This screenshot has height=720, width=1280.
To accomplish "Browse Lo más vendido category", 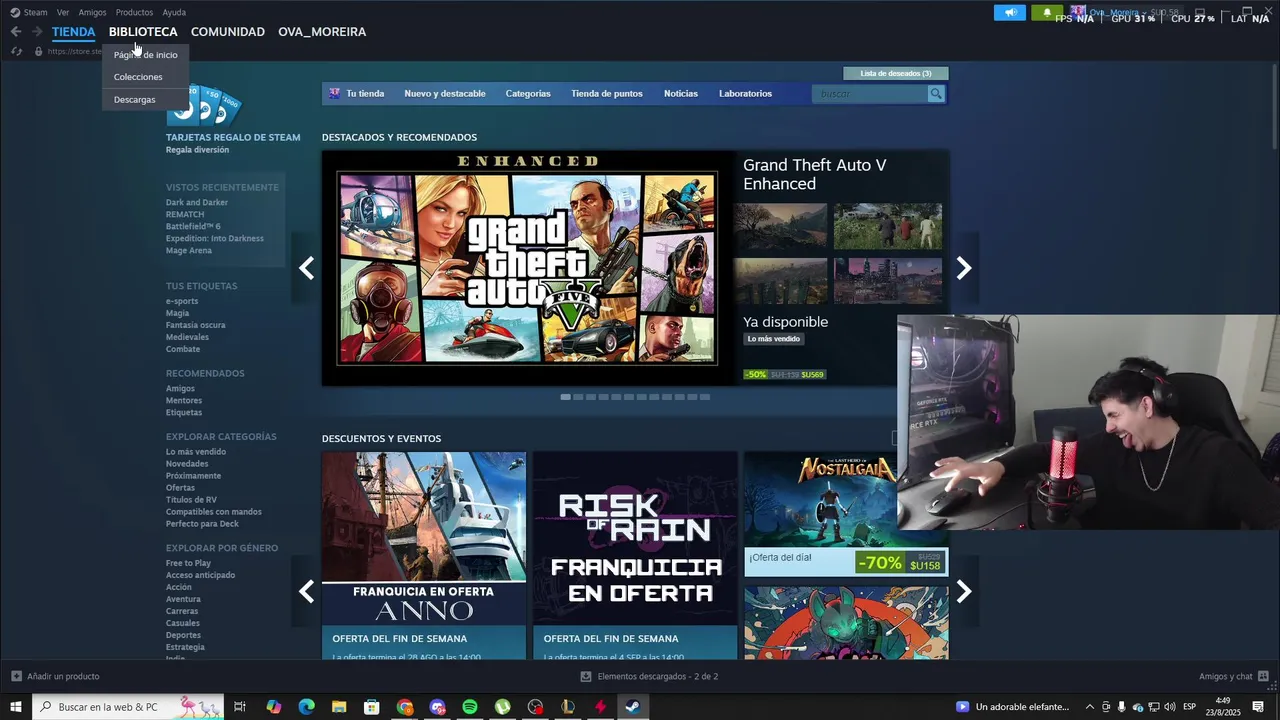I will [196, 452].
